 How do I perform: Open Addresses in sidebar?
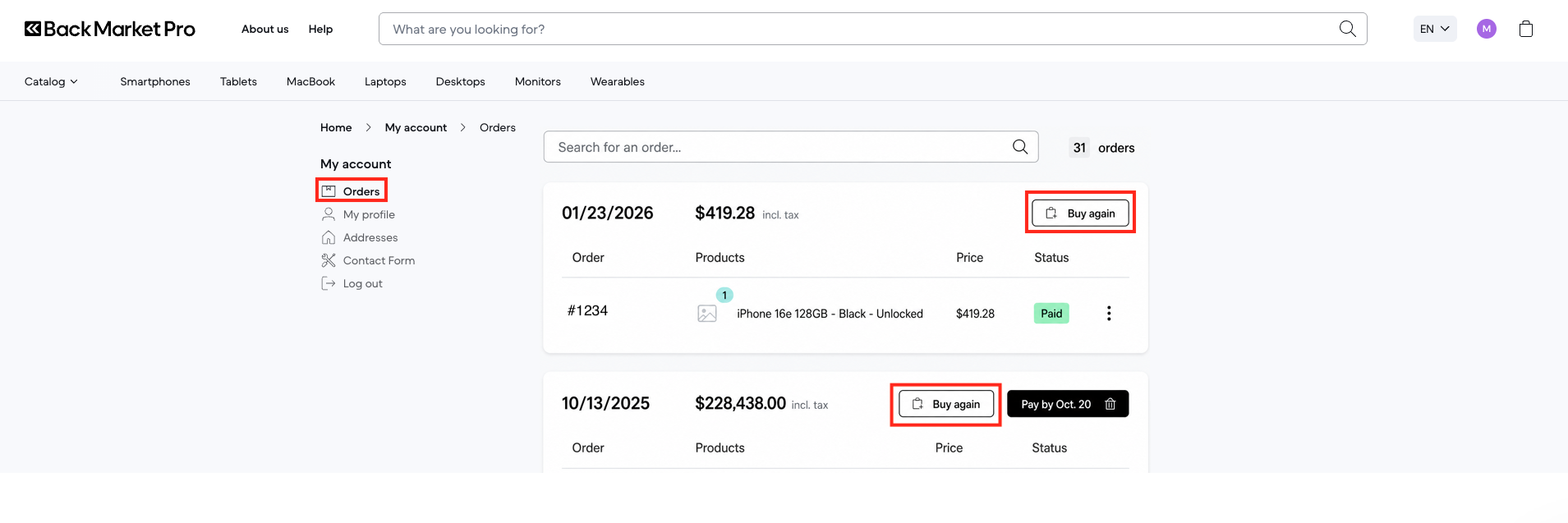click(x=370, y=236)
